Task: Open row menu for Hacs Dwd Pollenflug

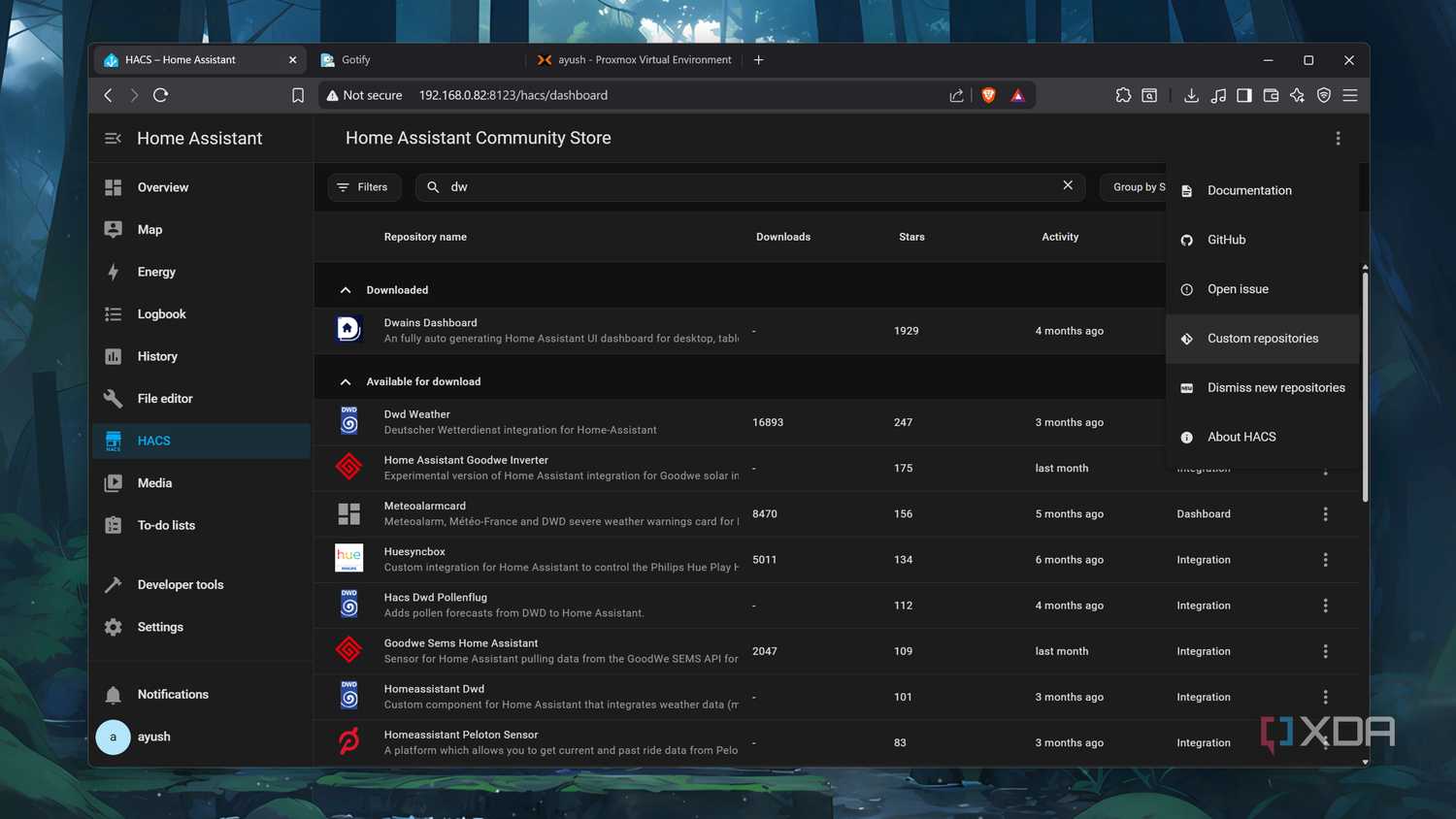Action: point(1325,606)
